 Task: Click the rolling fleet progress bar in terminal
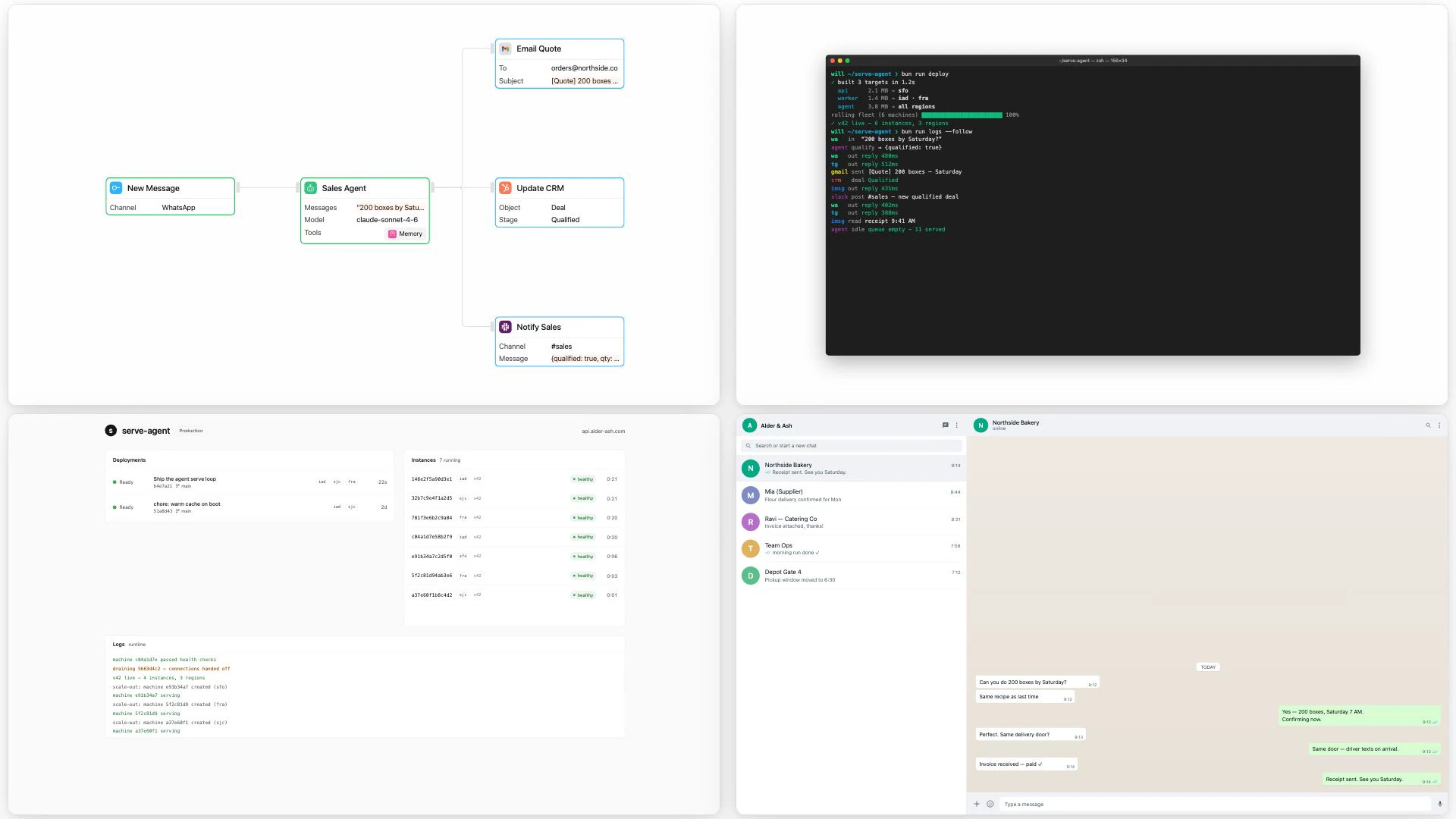pos(962,115)
